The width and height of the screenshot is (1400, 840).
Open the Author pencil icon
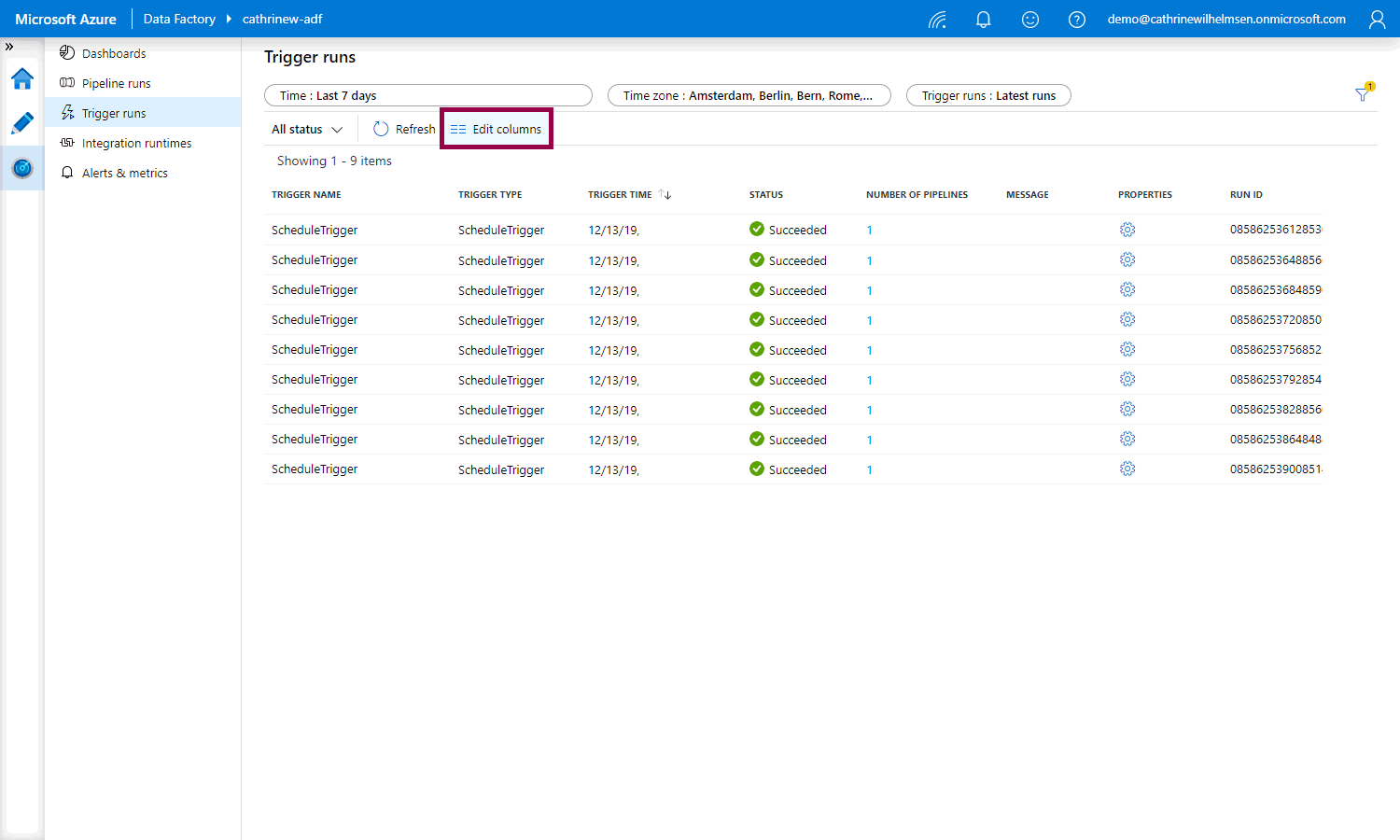(22, 123)
